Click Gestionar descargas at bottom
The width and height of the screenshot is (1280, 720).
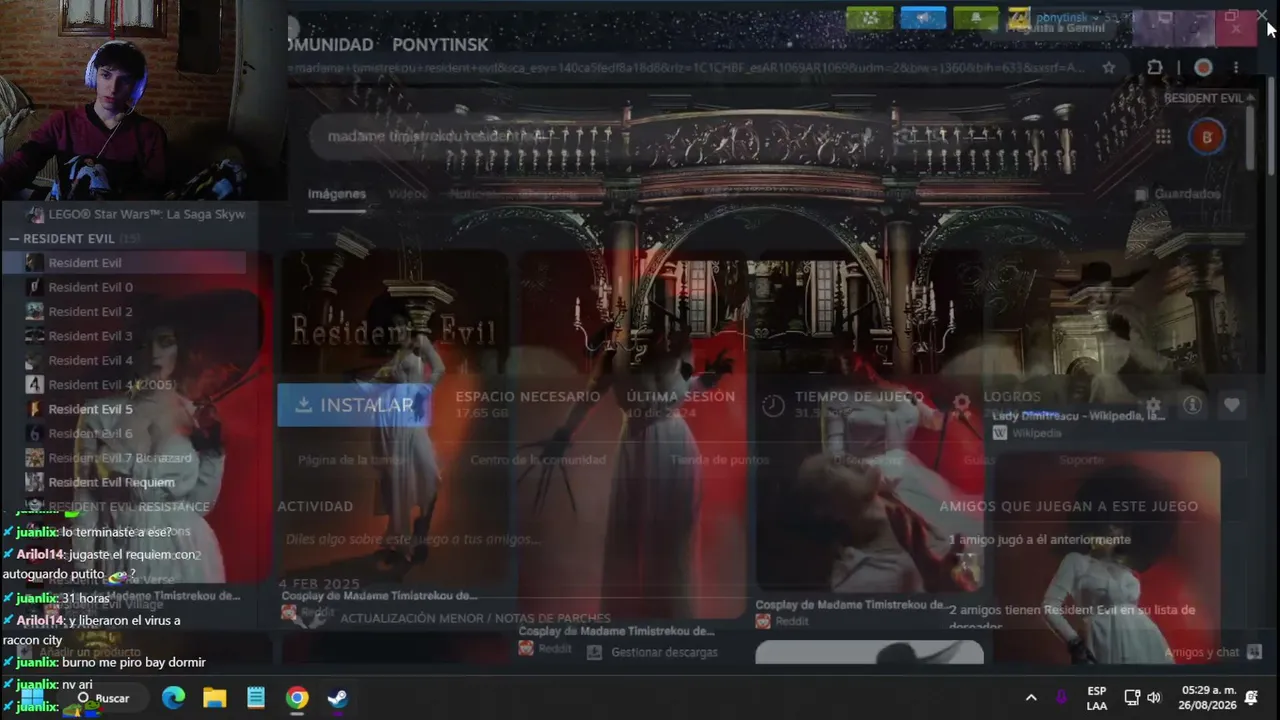652,652
